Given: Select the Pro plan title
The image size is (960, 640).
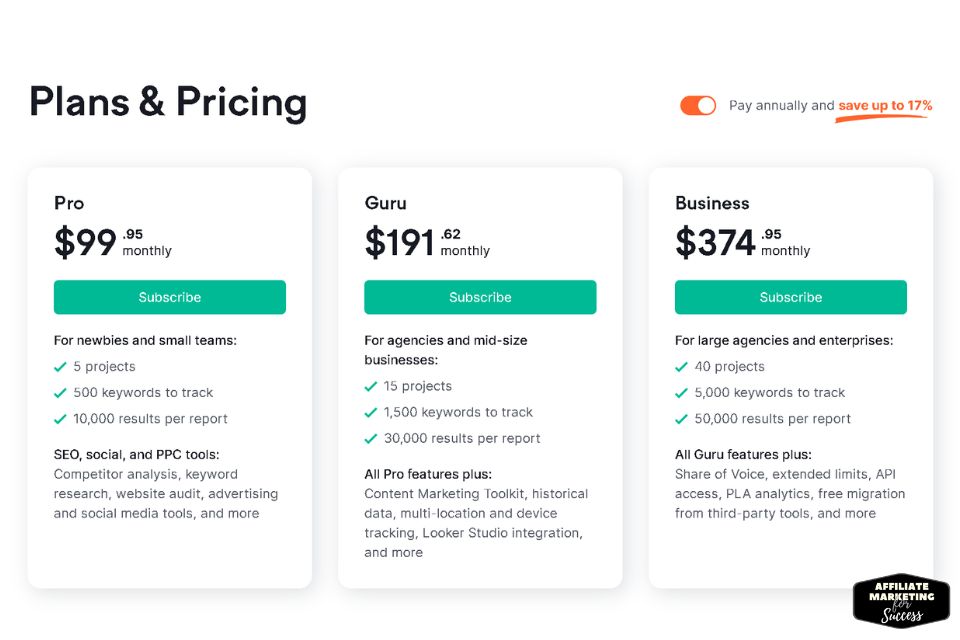Looking at the screenshot, I should point(69,203).
